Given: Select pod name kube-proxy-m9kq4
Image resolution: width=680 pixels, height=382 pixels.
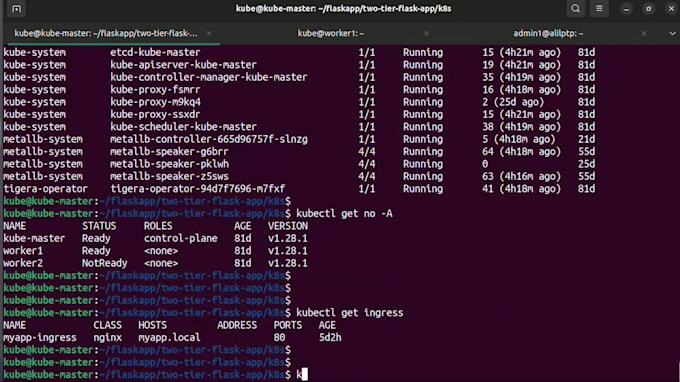Looking at the screenshot, I should point(155,102).
